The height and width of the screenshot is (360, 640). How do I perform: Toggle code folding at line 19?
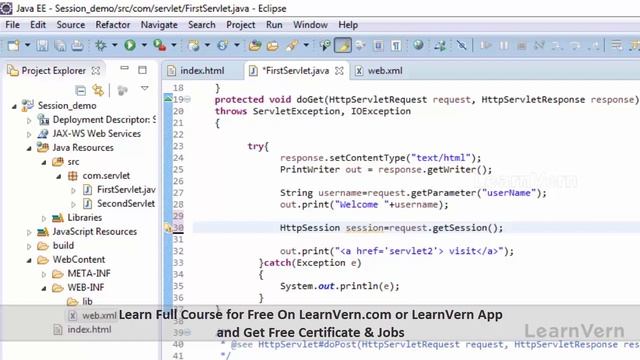click(187, 99)
